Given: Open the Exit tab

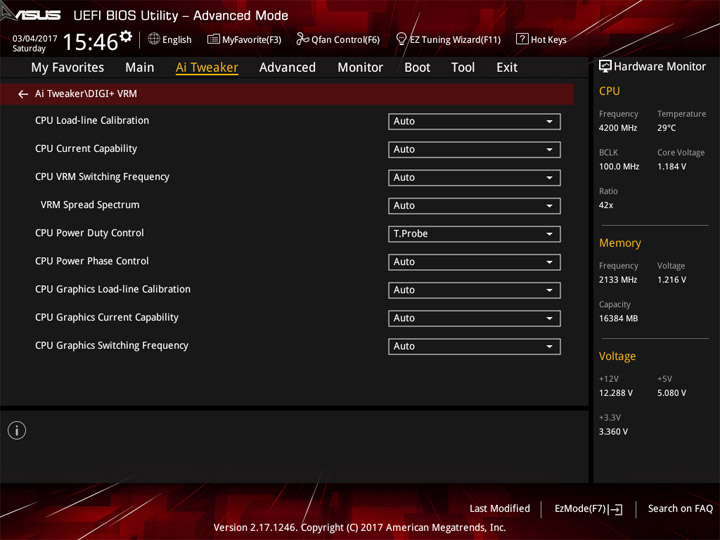Looking at the screenshot, I should pyautogui.click(x=506, y=68).
